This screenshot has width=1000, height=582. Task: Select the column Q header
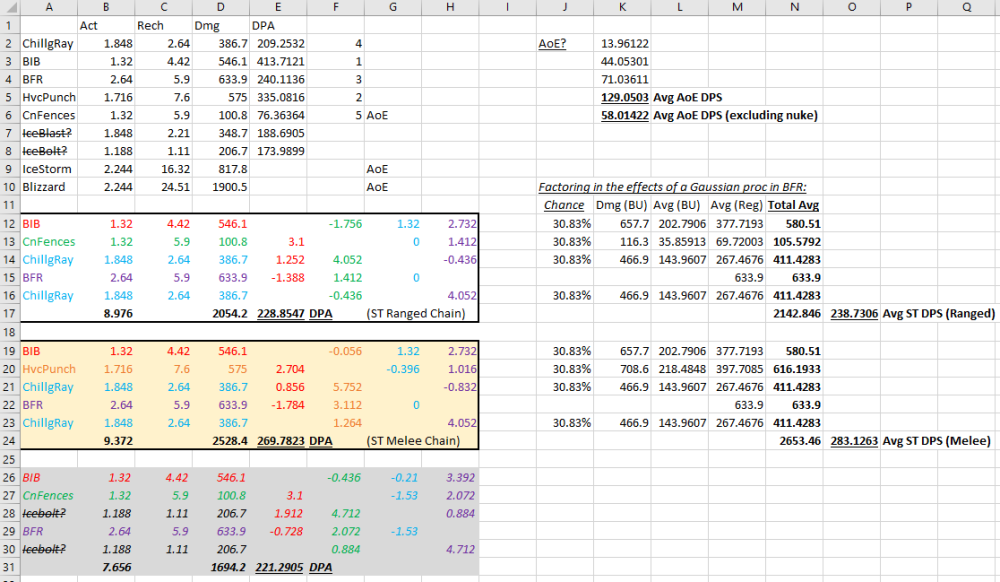(967, 7)
